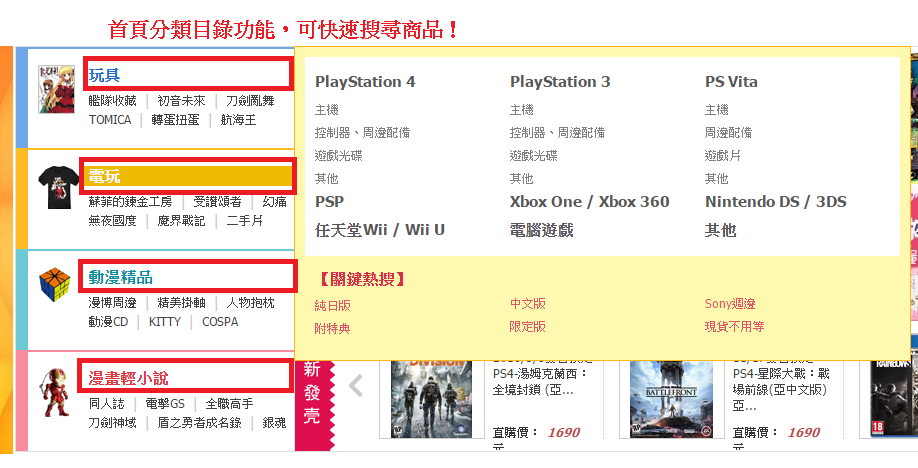918x468 pixels.
Task: Click the 現貨不用等 hot keyword
Action: click(734, 326)
